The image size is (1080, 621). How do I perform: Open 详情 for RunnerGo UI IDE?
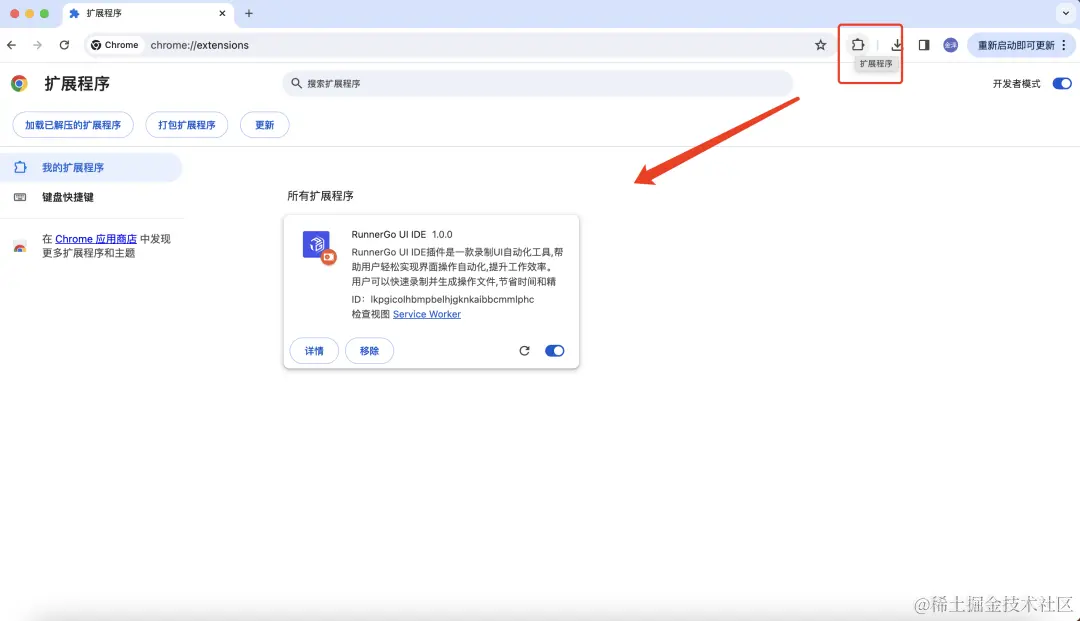(x=314, y=350)
